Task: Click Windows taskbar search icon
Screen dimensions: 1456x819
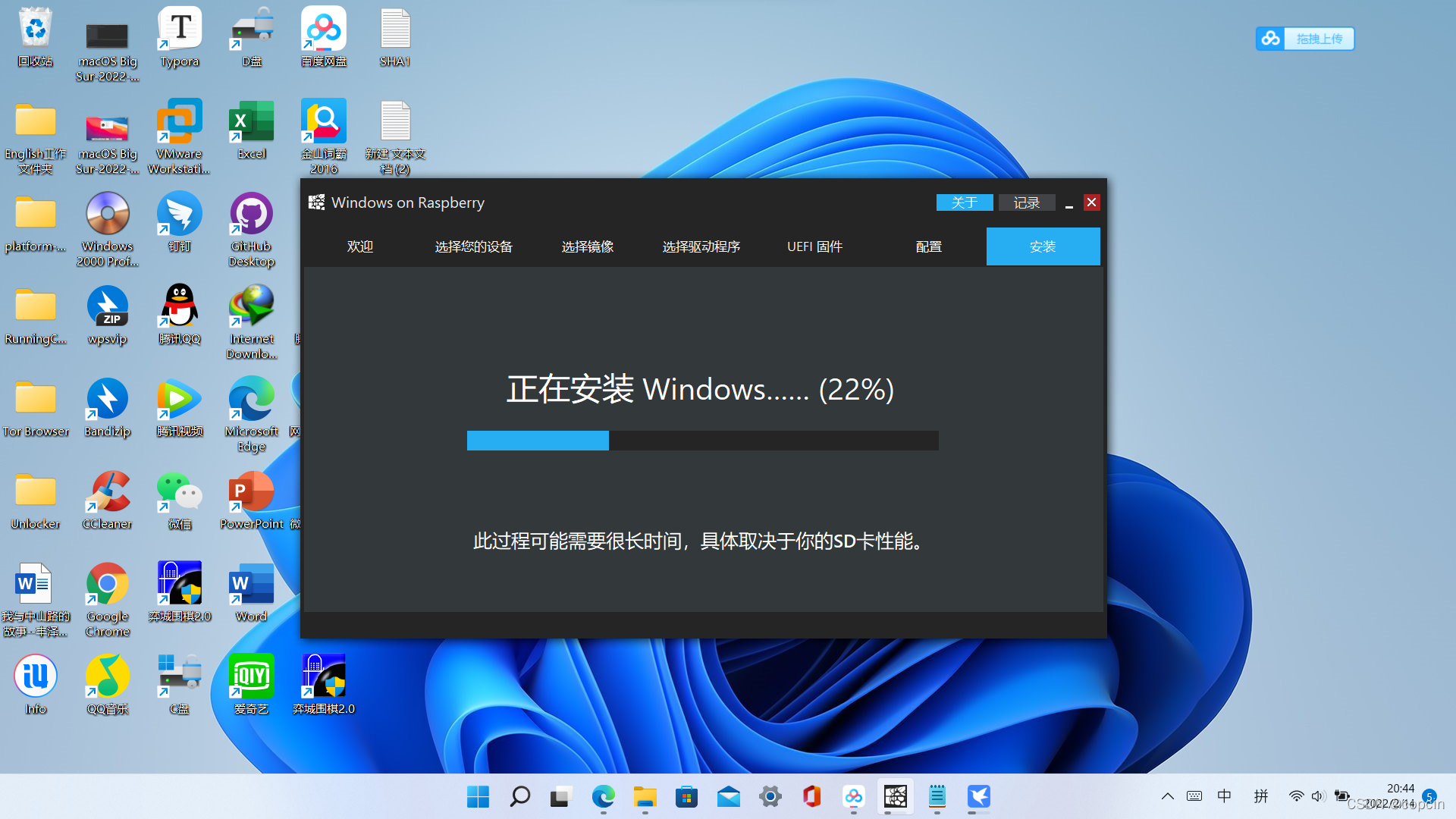Action: [x=520, y=796]
